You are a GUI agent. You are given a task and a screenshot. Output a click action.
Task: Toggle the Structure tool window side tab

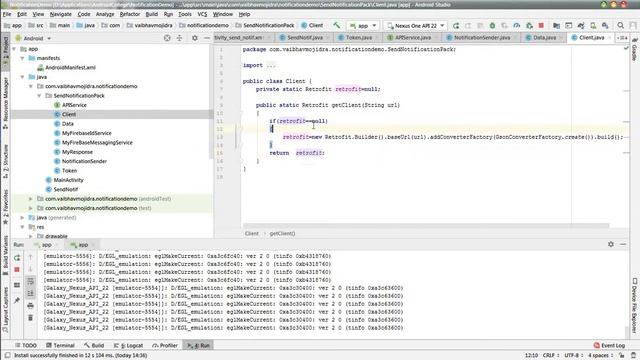pyautogui.click(x=5, y=162)
